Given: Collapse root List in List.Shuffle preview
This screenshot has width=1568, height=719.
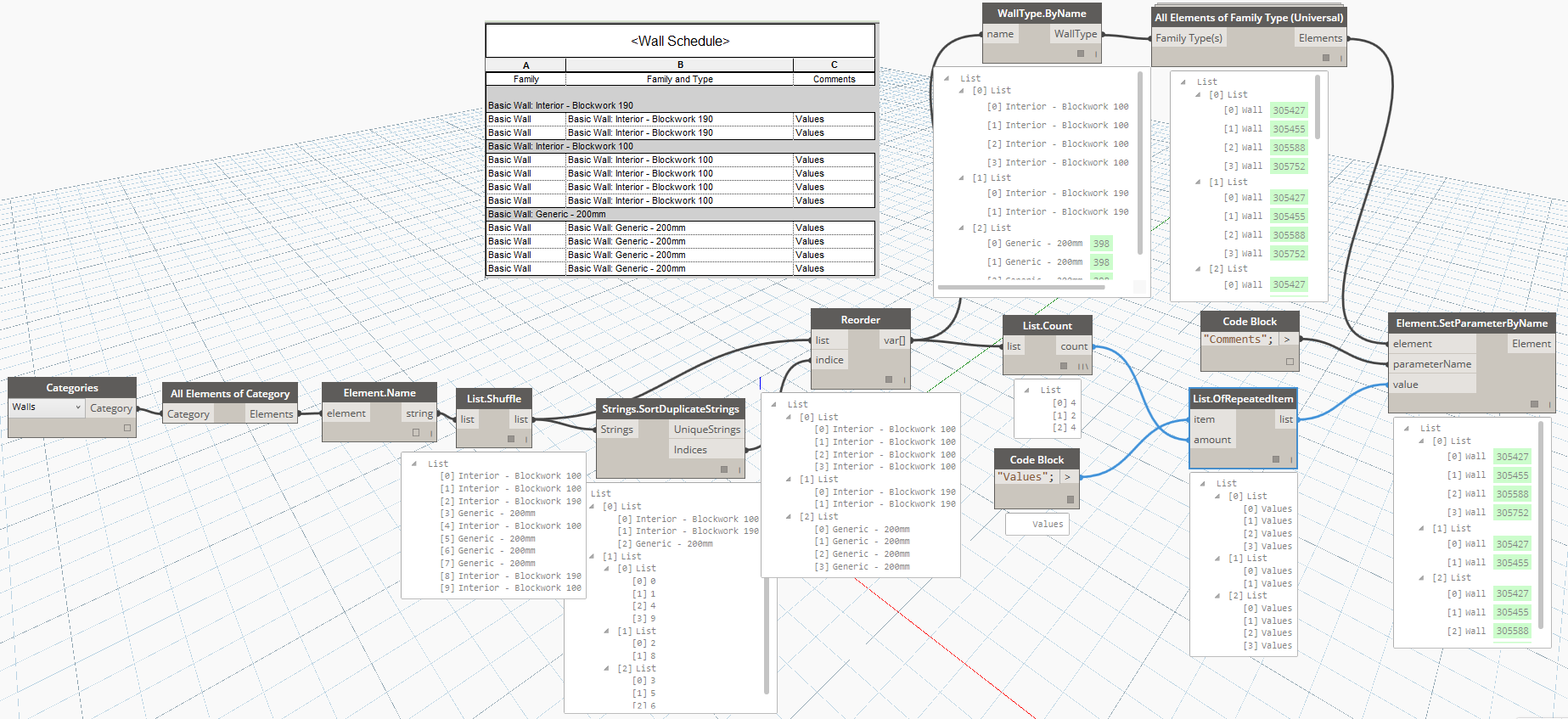Looking at the screenshot, I should point(414,463).
